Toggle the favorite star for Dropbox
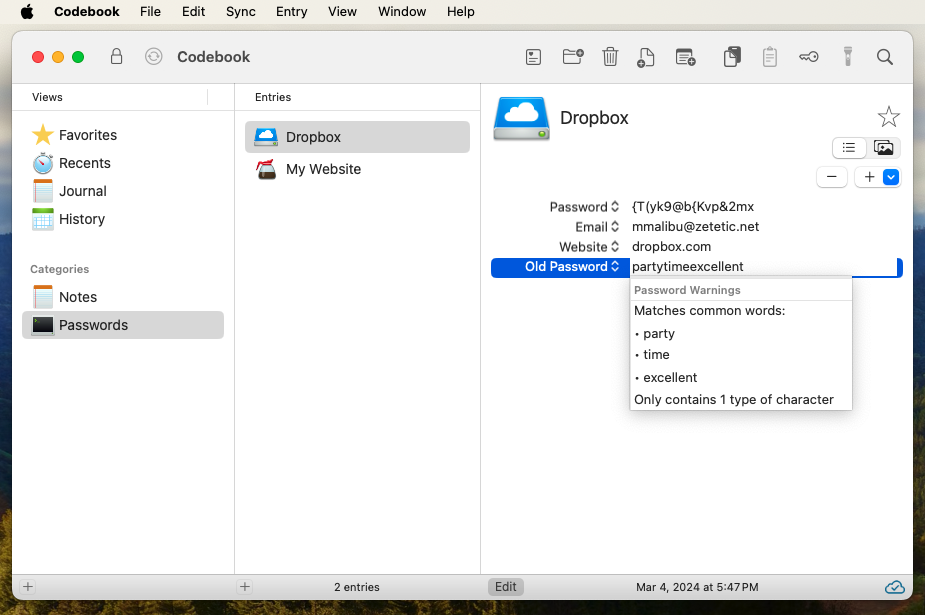 point(888,117)
